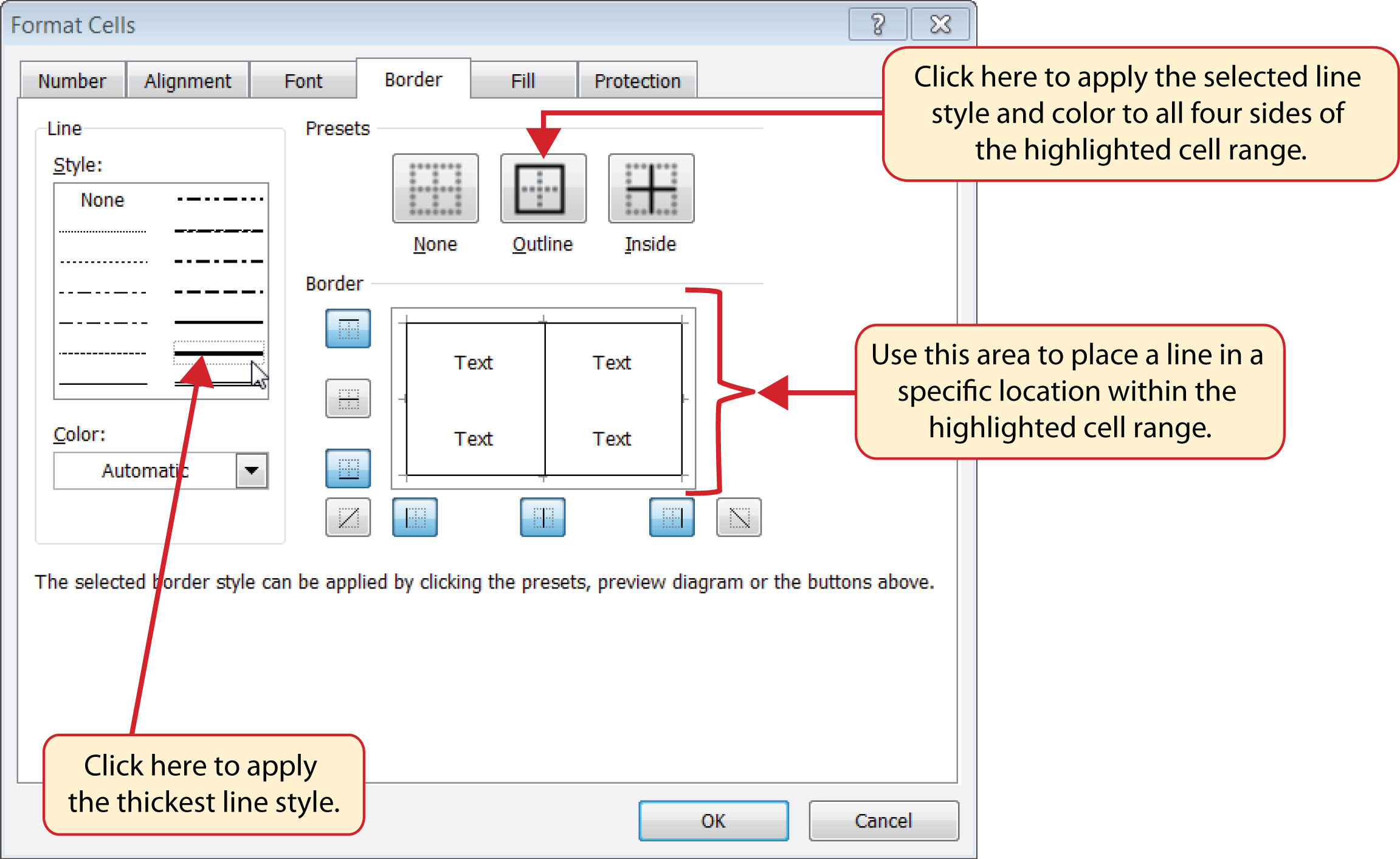Select the thin solid line style at left bottom
This screenshot has width=1400, height=859.
tap(103, 384)
